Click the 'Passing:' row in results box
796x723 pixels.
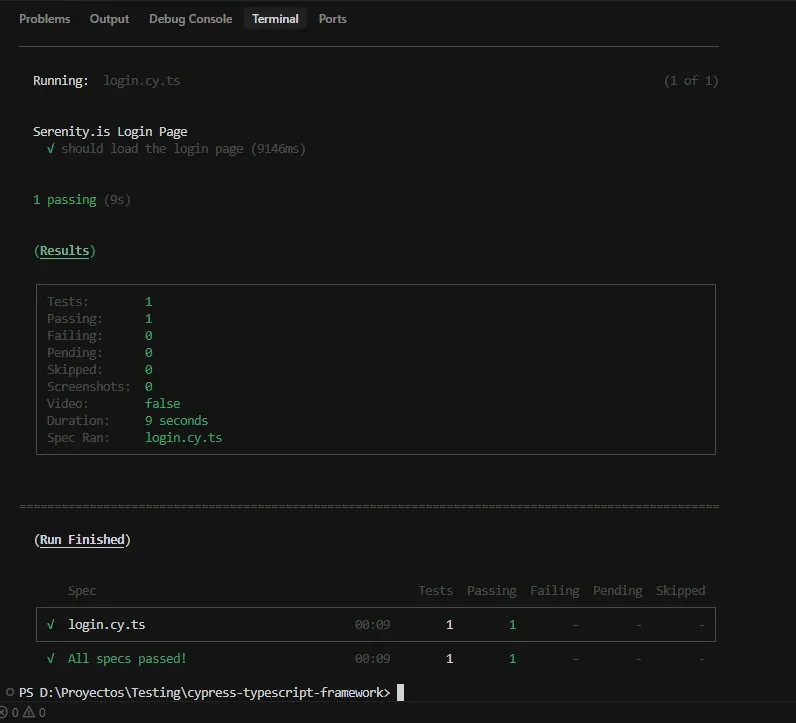[x=100, y=318]
